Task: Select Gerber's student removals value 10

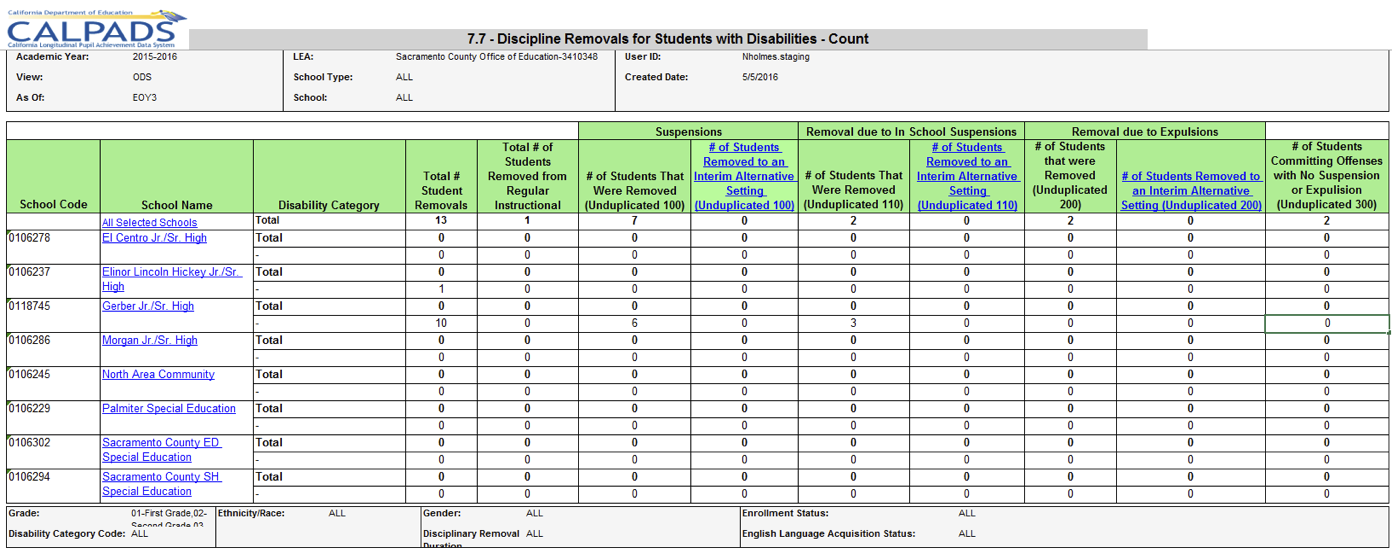Action: coord(441,323)
